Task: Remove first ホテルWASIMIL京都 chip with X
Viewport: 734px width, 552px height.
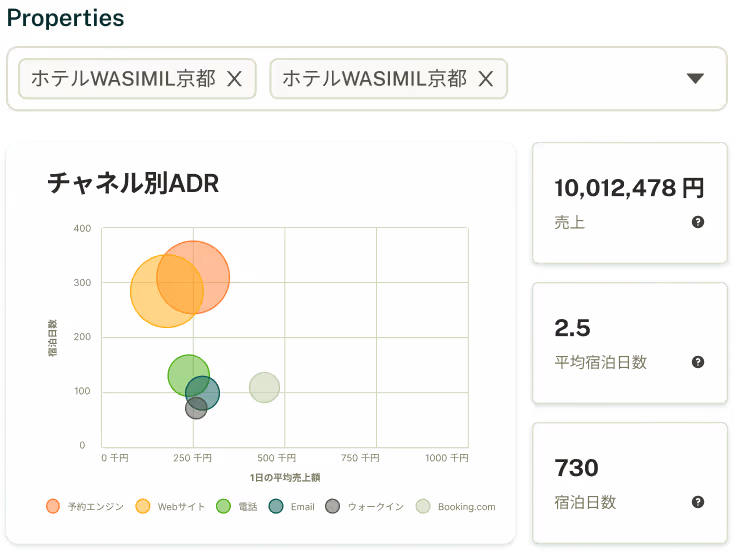Action: coord(235,79)
